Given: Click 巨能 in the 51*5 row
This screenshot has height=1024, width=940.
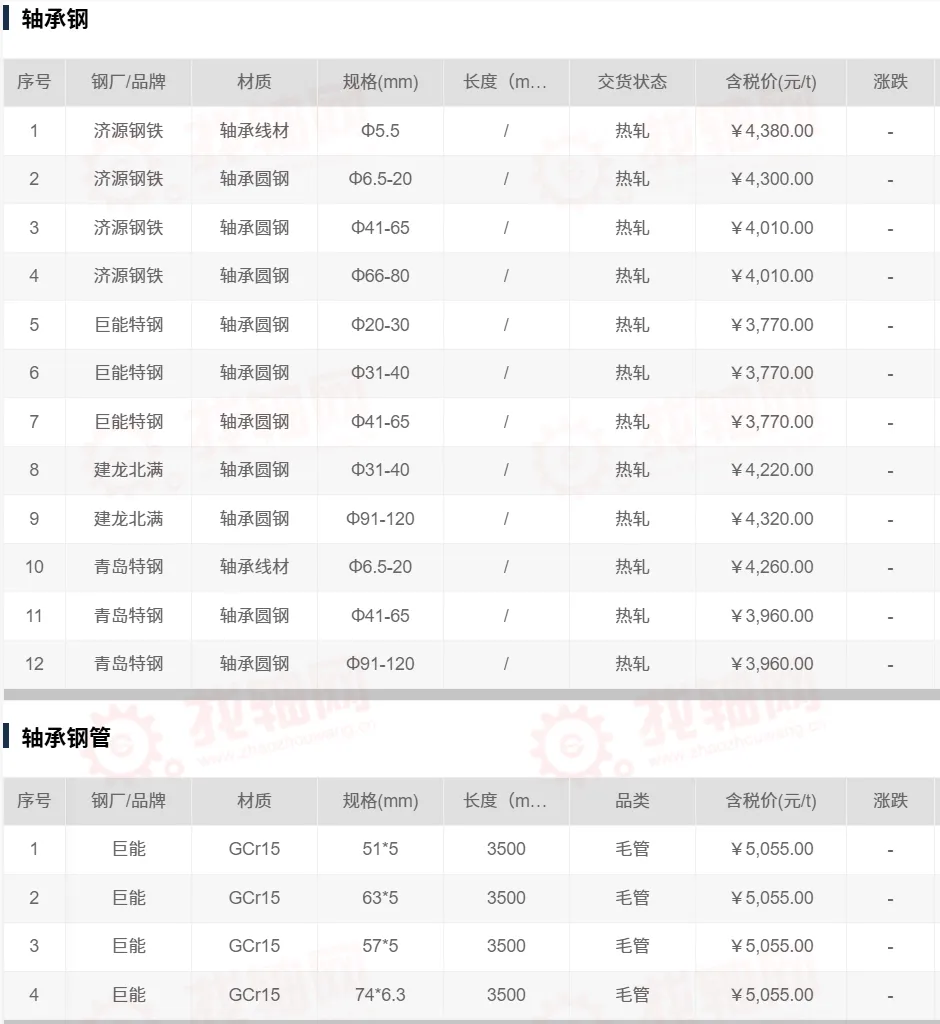Looking at the screenshot, I should 128,849.
